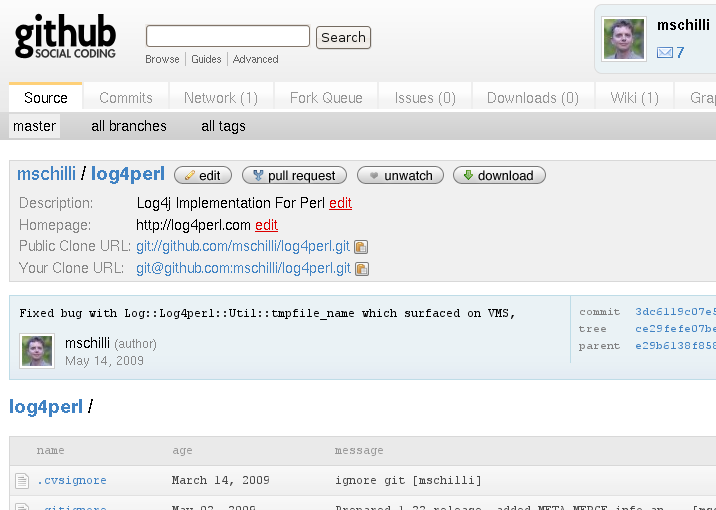Open the commit hash starting 3dc6119

tap(675, 312)
